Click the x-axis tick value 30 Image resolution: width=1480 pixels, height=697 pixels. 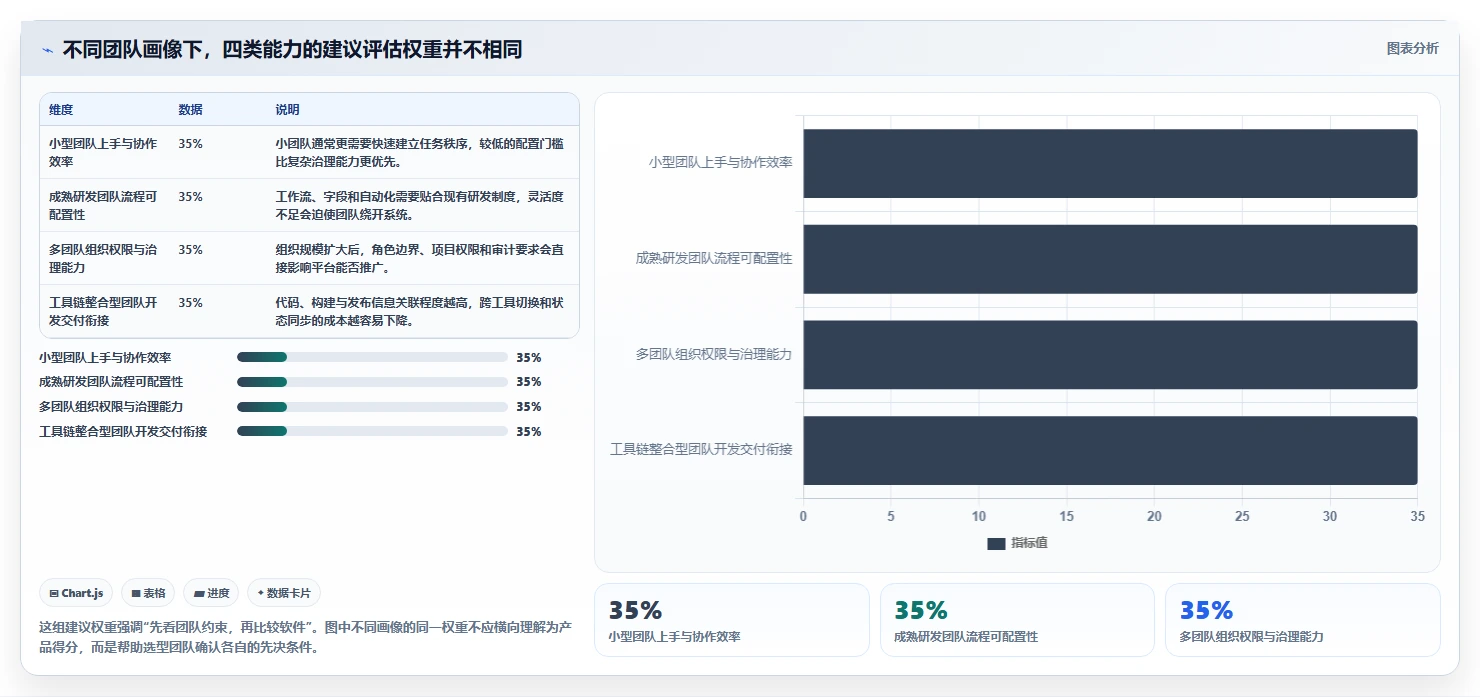click(1330, 516)
